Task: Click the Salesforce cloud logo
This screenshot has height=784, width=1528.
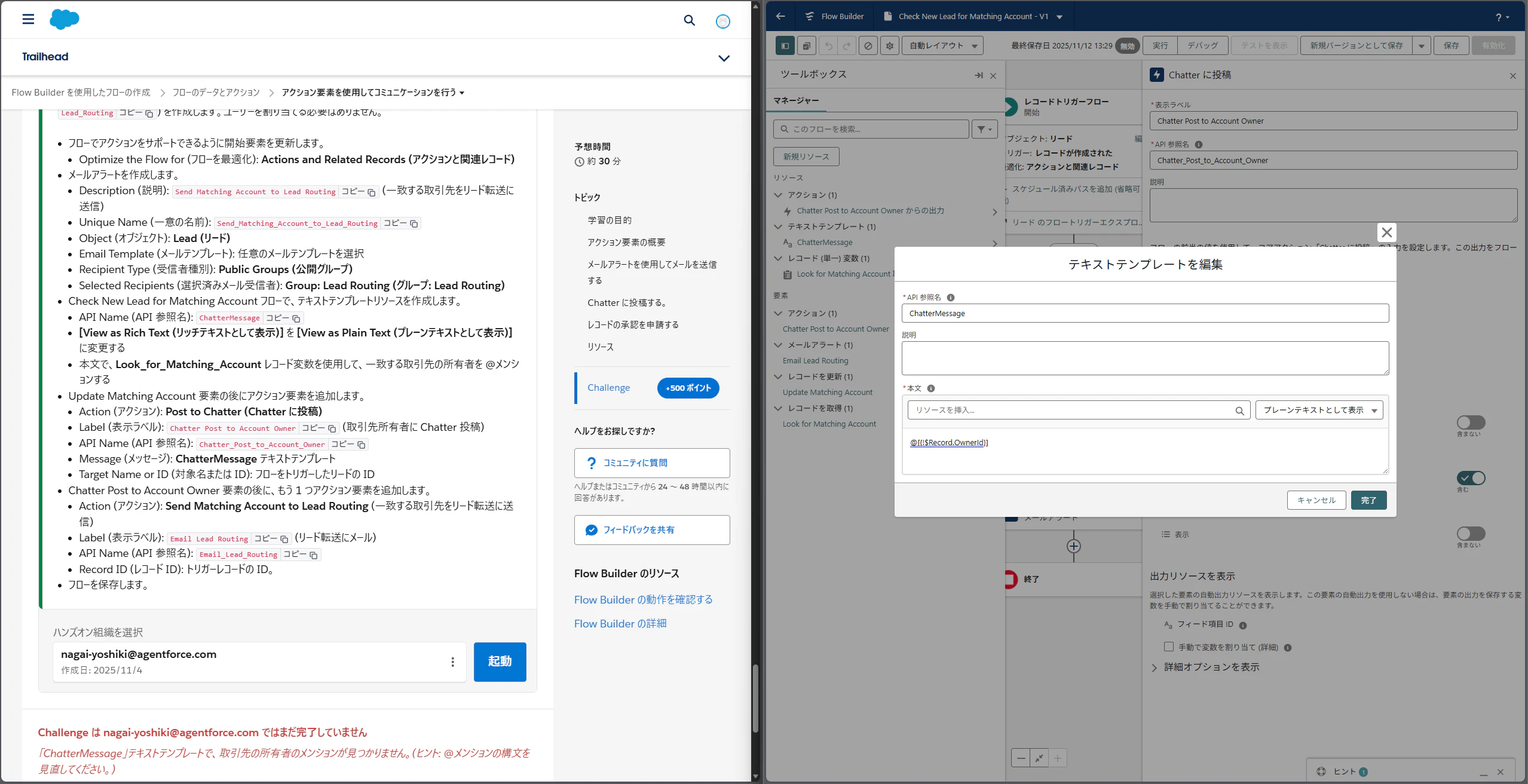Action: (x=64, y=19)
